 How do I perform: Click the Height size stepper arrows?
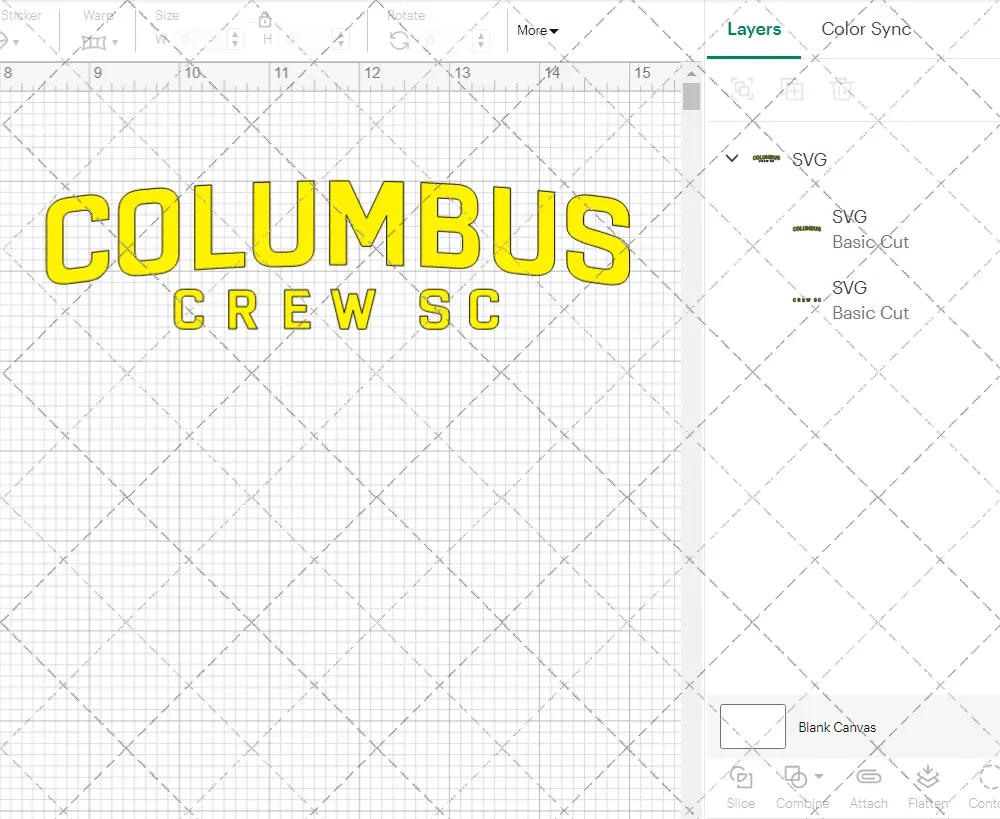[341, 40]
